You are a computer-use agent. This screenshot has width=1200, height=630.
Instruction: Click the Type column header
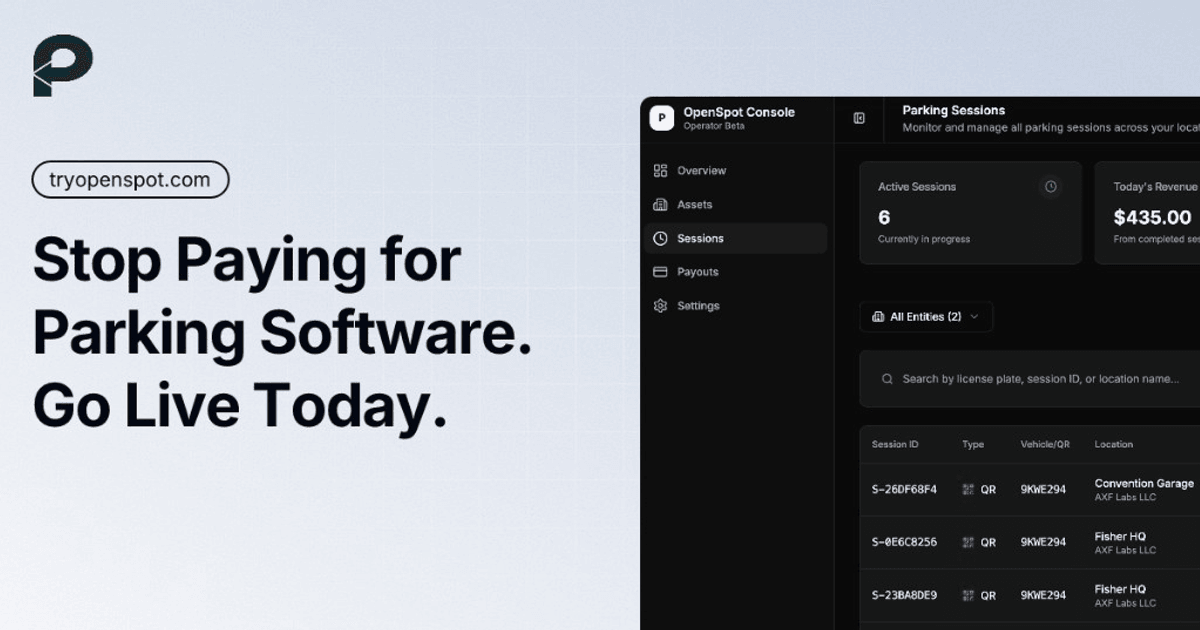(973, 444)
